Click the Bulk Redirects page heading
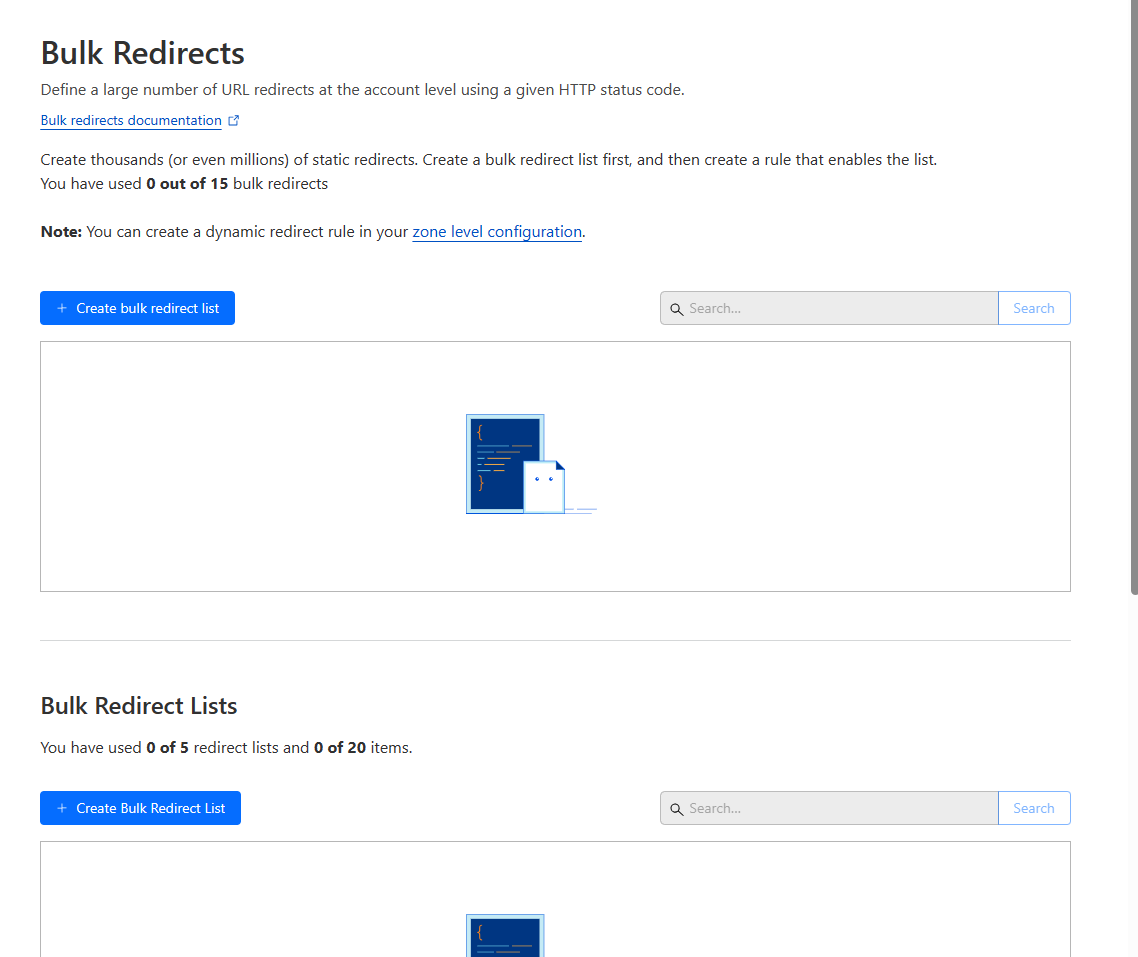The width and height of the screenshot is (1138, 957). [x=142, y=53]
